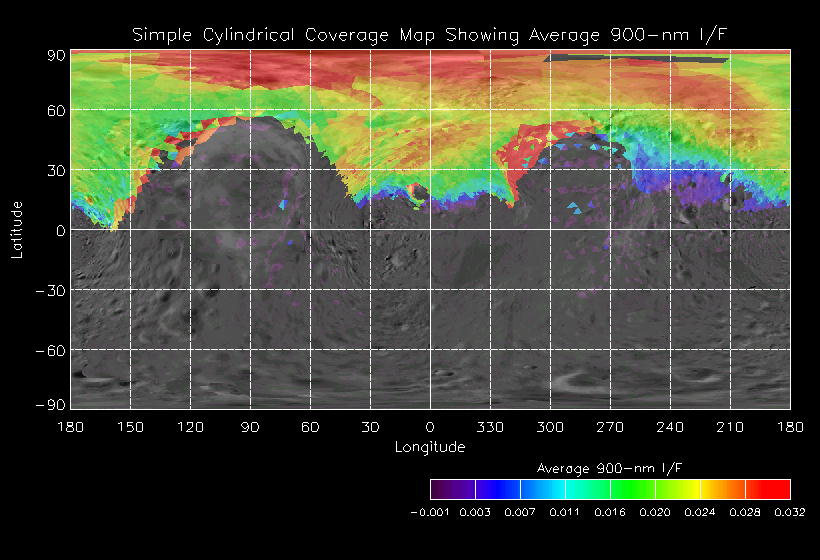Click the 0.016 color bar label
Viewport: 820px width, 560px height.
tap(610, 512)
